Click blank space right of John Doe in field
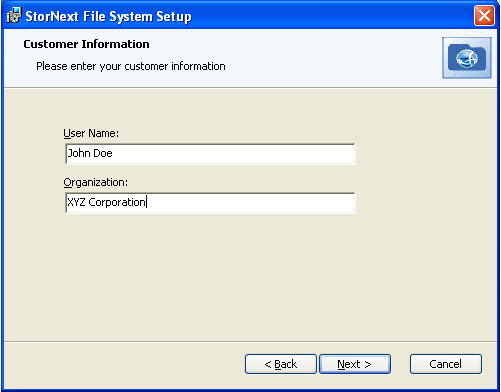The width and height of the screenshot is (501, 392). [x=233, y=154]
